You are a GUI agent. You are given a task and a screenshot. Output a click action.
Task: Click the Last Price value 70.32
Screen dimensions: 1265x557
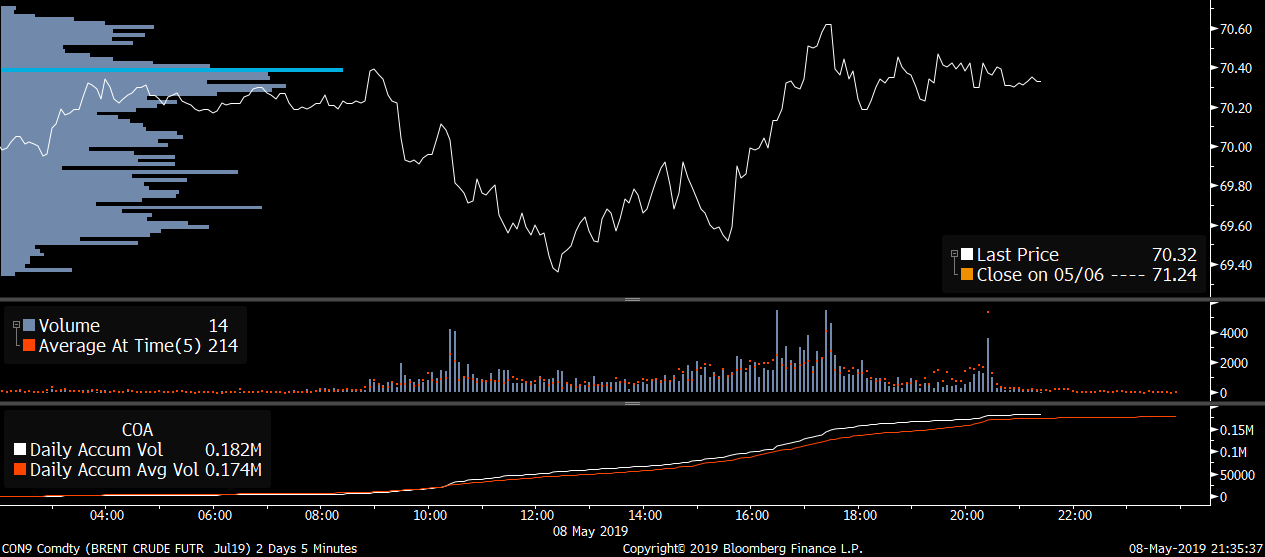pos(1173,254)
